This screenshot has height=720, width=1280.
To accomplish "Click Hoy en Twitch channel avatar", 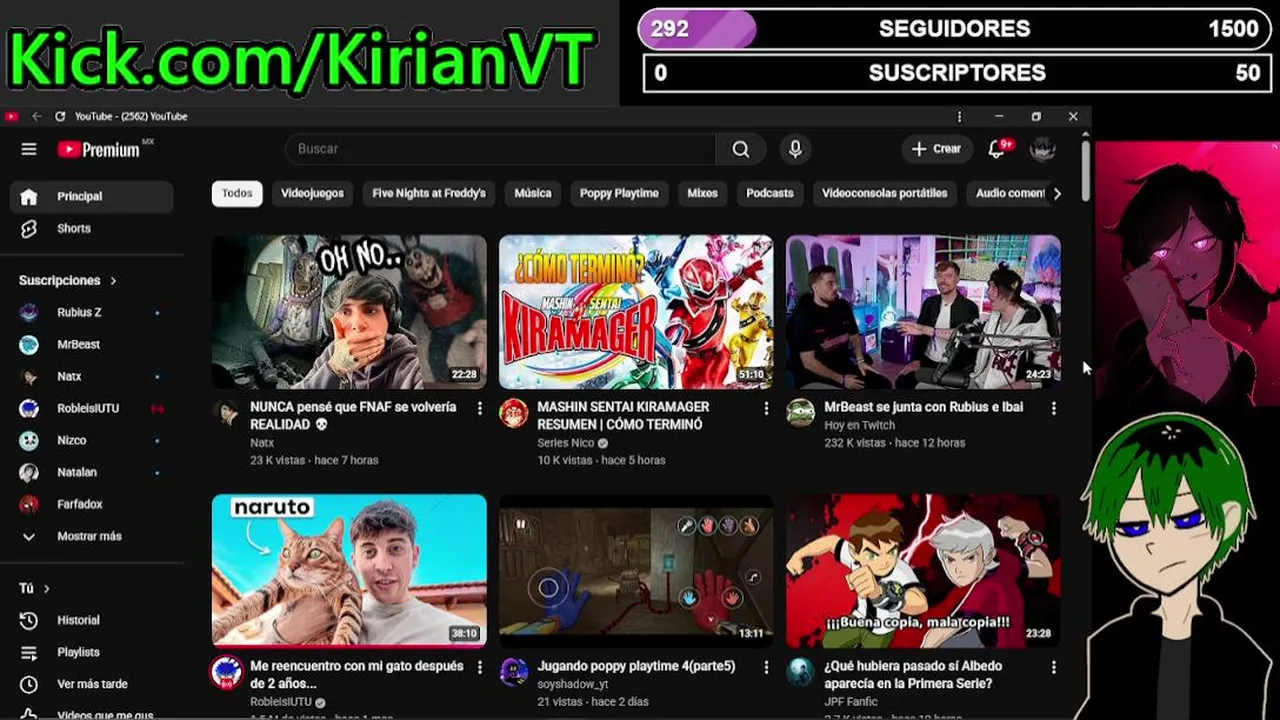I will coord(800,413).
